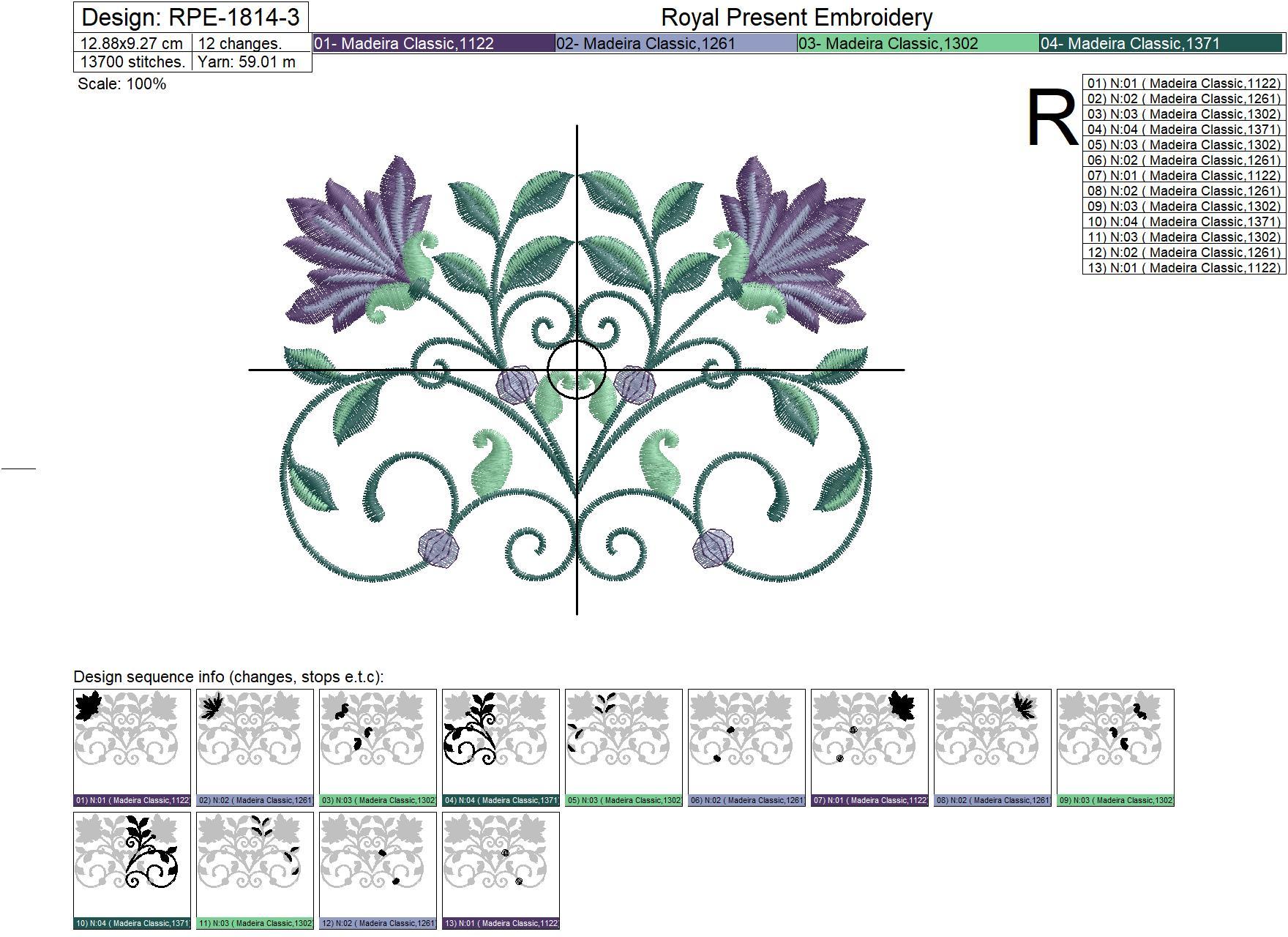Click the Scale: 100% text
The height and width of the screenshot is (937, 1288).
[122, 84]
